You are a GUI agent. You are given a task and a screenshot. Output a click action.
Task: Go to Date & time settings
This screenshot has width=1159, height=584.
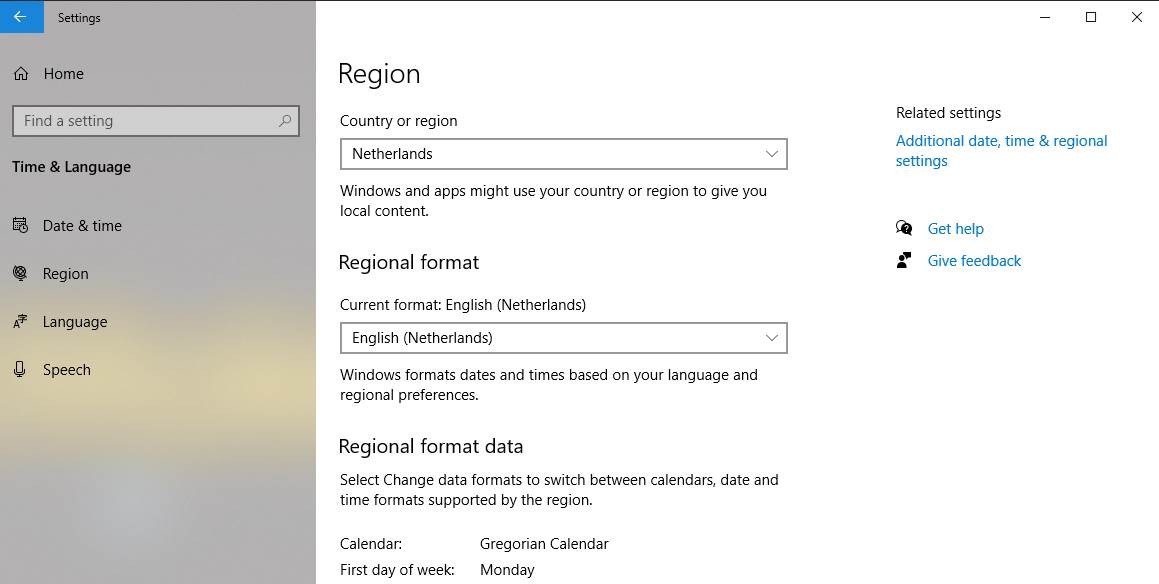point(82,226)
